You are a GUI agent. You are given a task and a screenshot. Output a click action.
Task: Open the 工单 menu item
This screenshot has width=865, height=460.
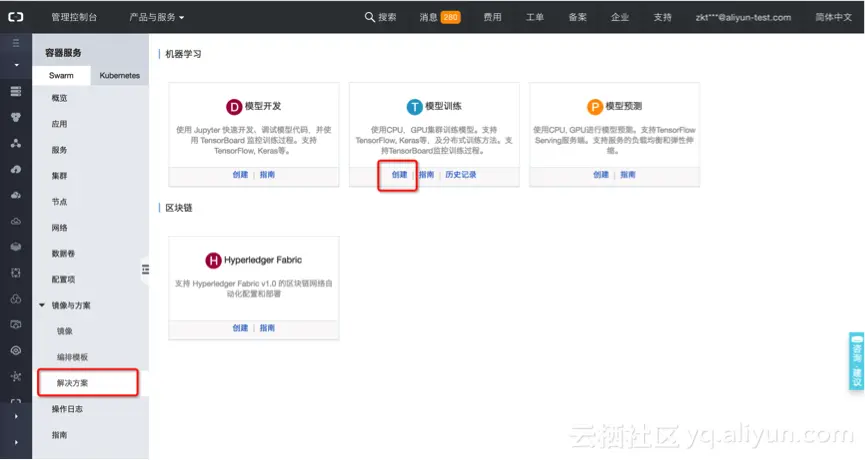tap(535, 17)
